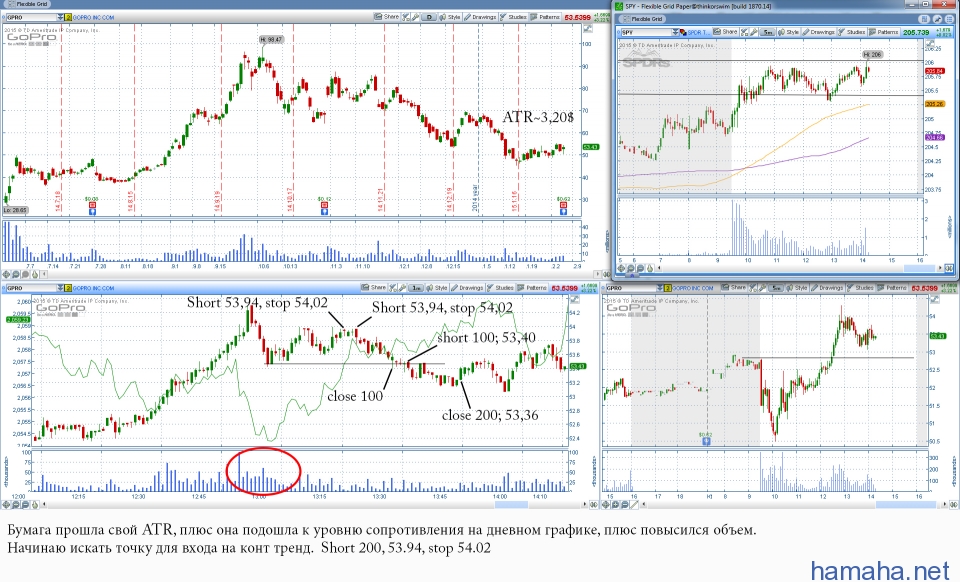Open Drawings menu in bottom-right GPRO 5m chart
960x582 pixels.
[x=828, y=288]
